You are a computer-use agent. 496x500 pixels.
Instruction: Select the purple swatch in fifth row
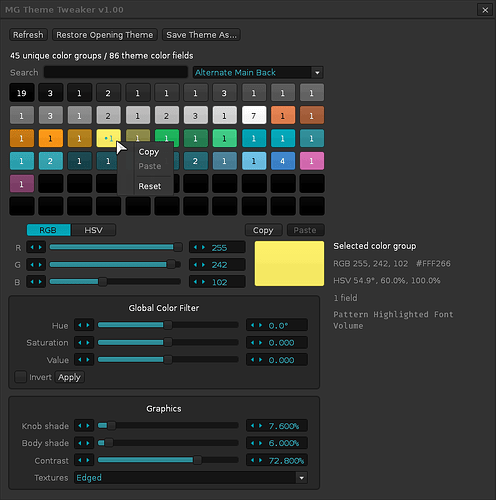click(x=22, y=184)
